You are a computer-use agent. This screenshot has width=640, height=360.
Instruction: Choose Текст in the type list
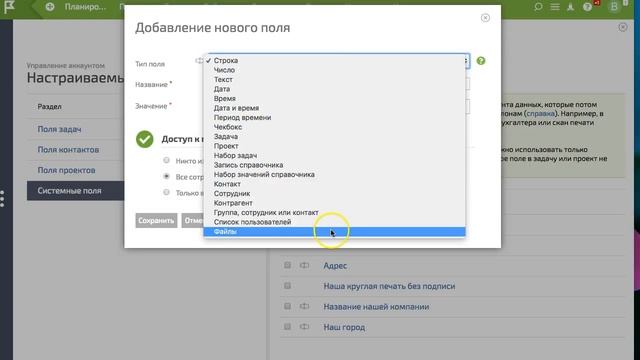coord(334,79)
